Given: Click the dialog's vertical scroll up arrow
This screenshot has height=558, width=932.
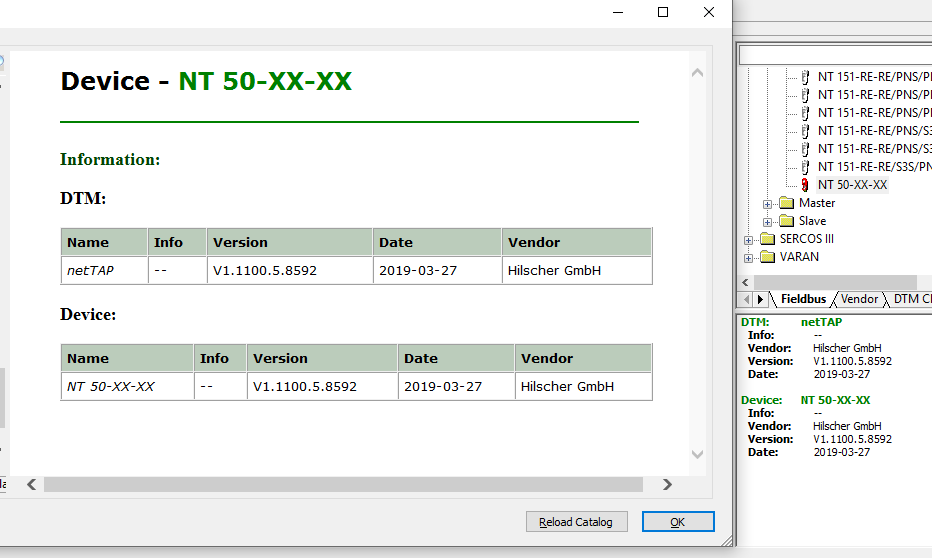Looking at the screenshot, I should tap(698, 73).
